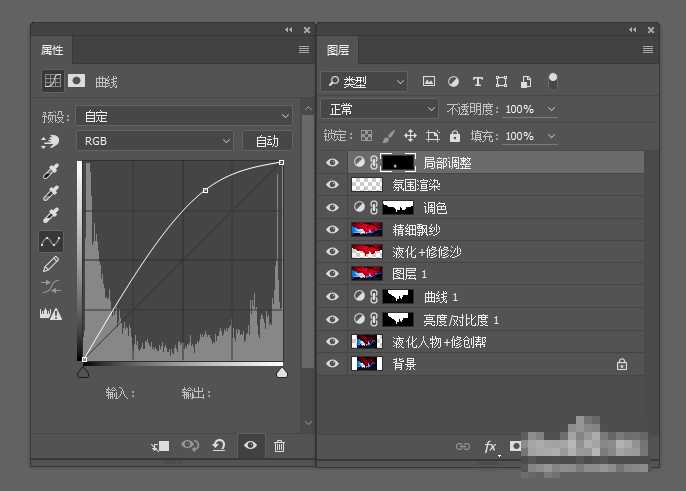This screenshot has width=686, height=491.
Task: Switch to the 图层 panel tab
Action: [338, 50]
